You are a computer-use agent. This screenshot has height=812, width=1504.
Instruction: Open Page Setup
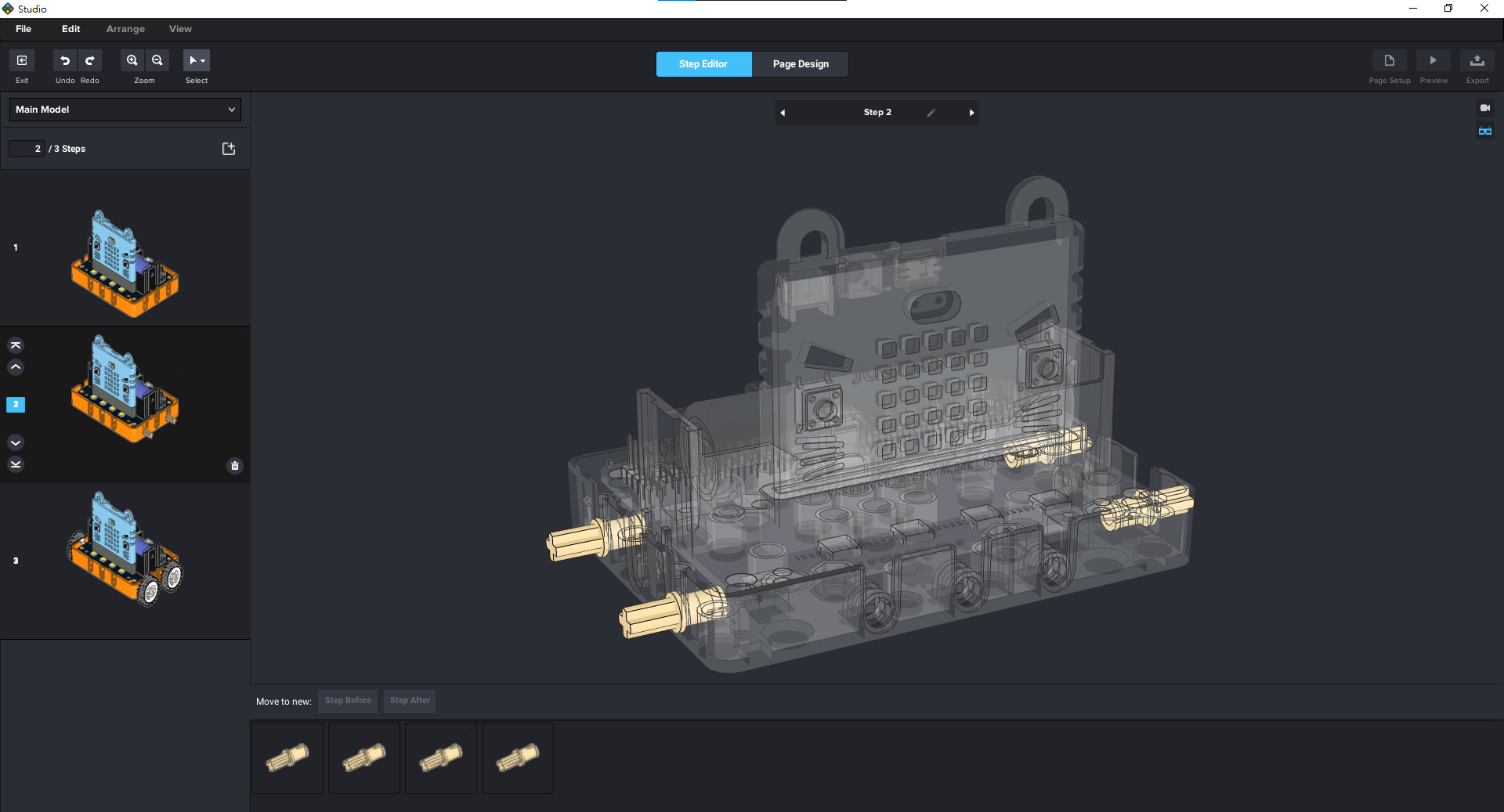click(x=1389, y=61)
